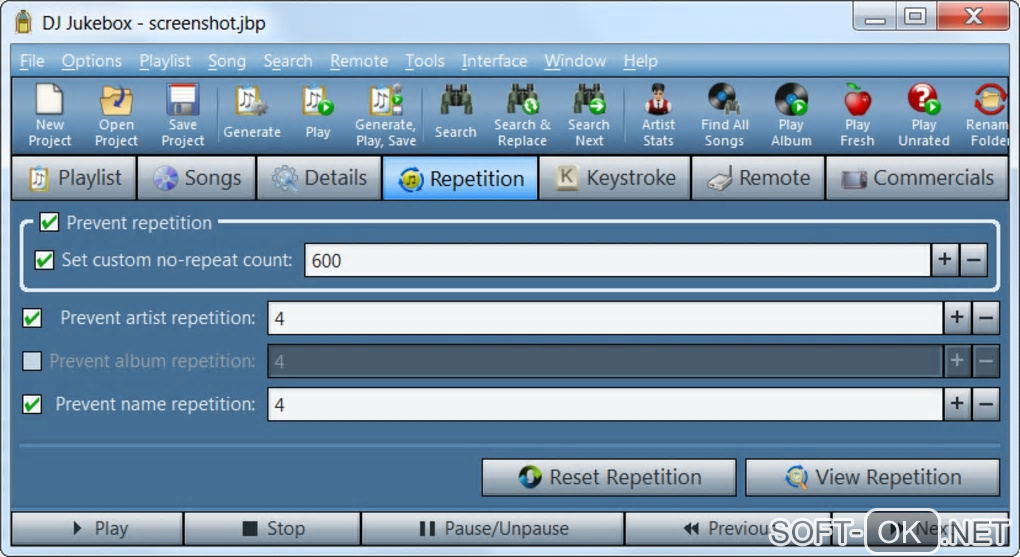Image resolution: width=1020 pixels, height=557 pixels.
Task: Open the Options menu
Action: point(92,61)
